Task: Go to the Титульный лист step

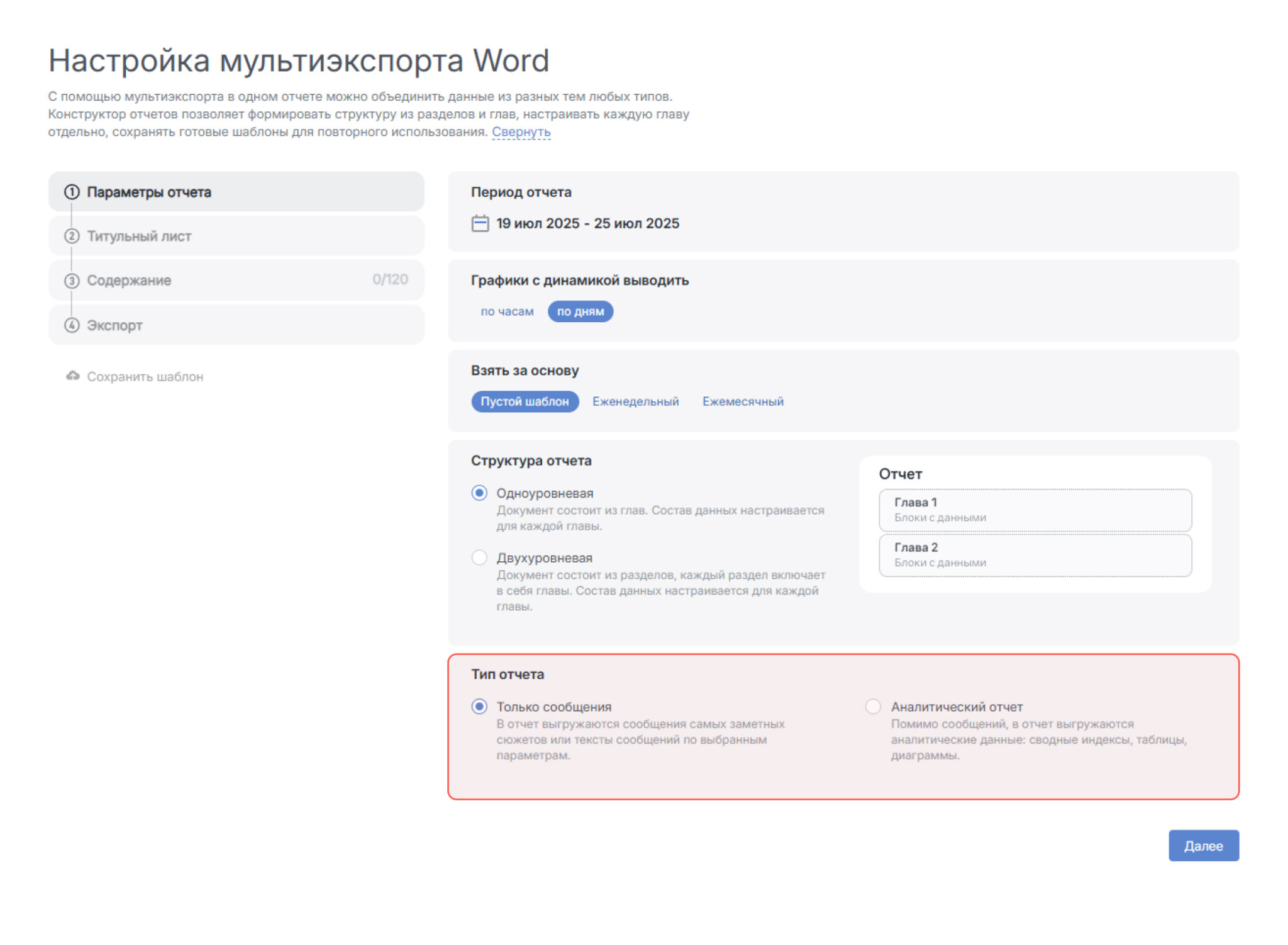Action: [x=236, y=236]
